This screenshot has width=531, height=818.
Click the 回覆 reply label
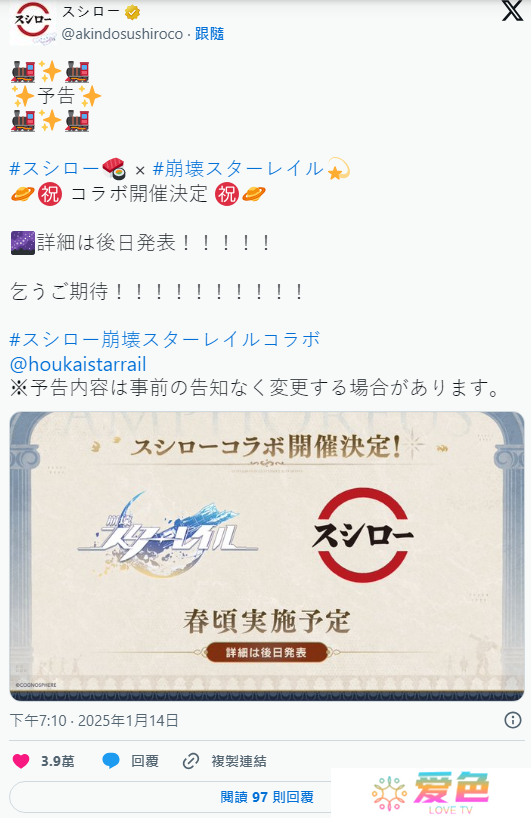(144, 761)
